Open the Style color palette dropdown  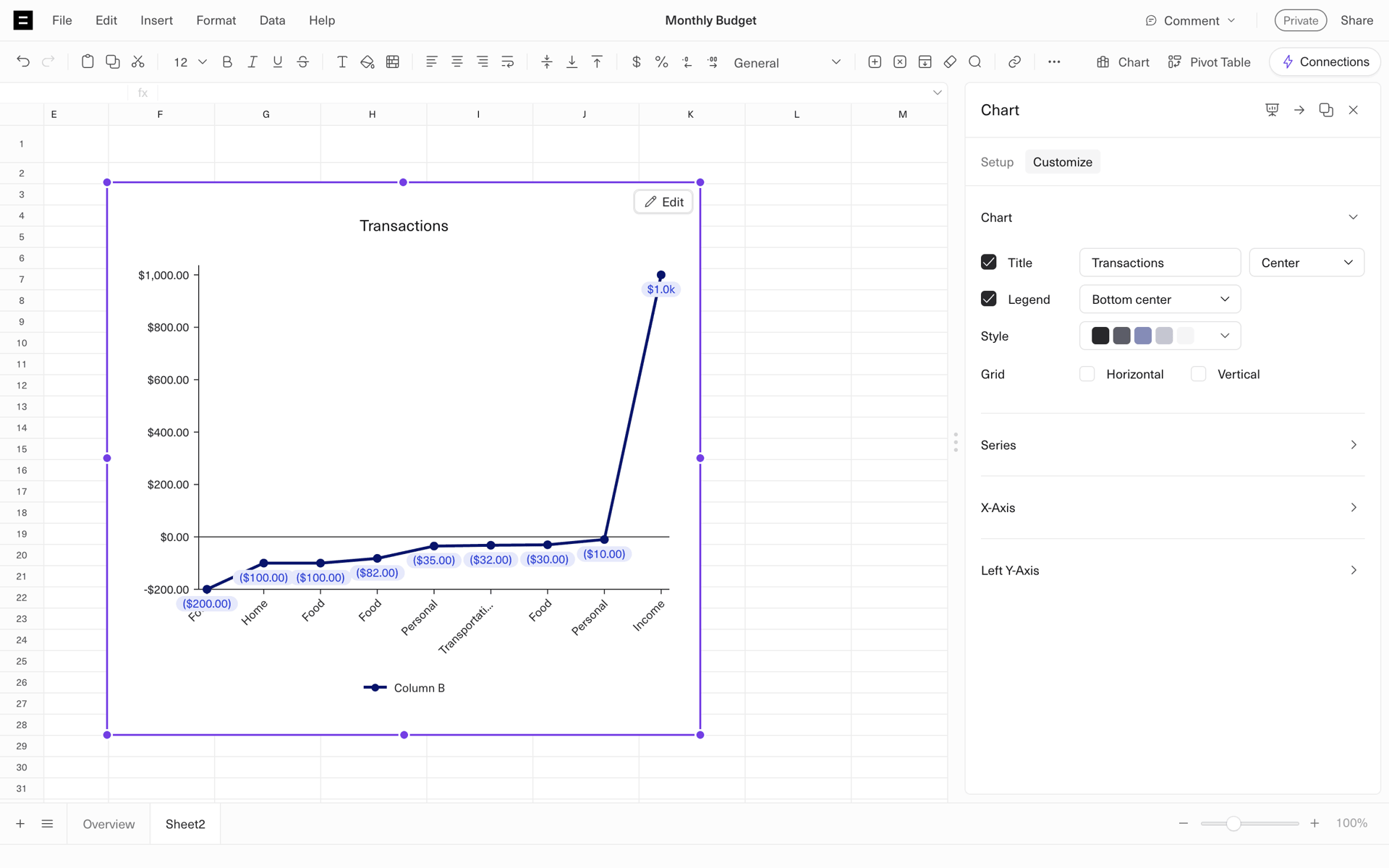(1160, 336)
